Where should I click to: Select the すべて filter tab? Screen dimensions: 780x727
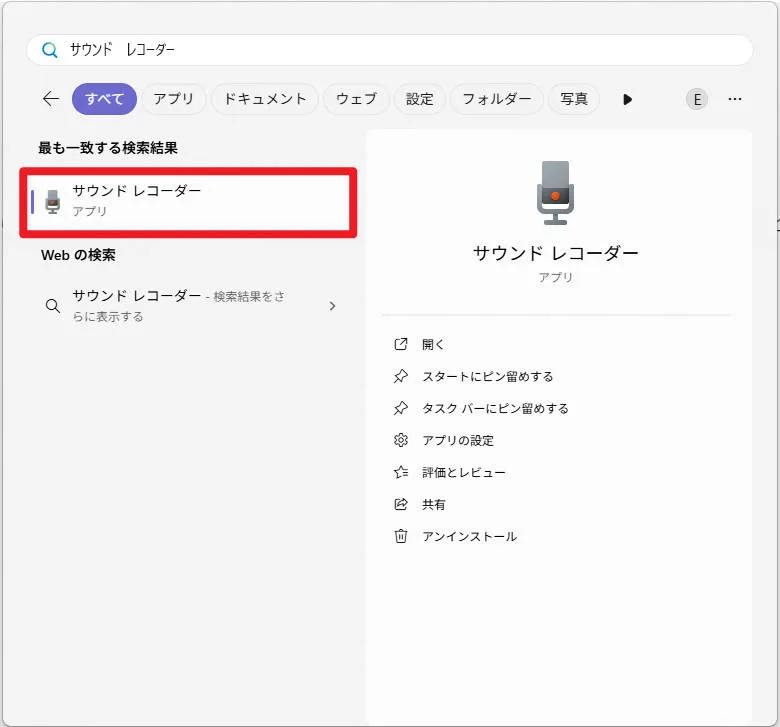(x=104, y=99)
